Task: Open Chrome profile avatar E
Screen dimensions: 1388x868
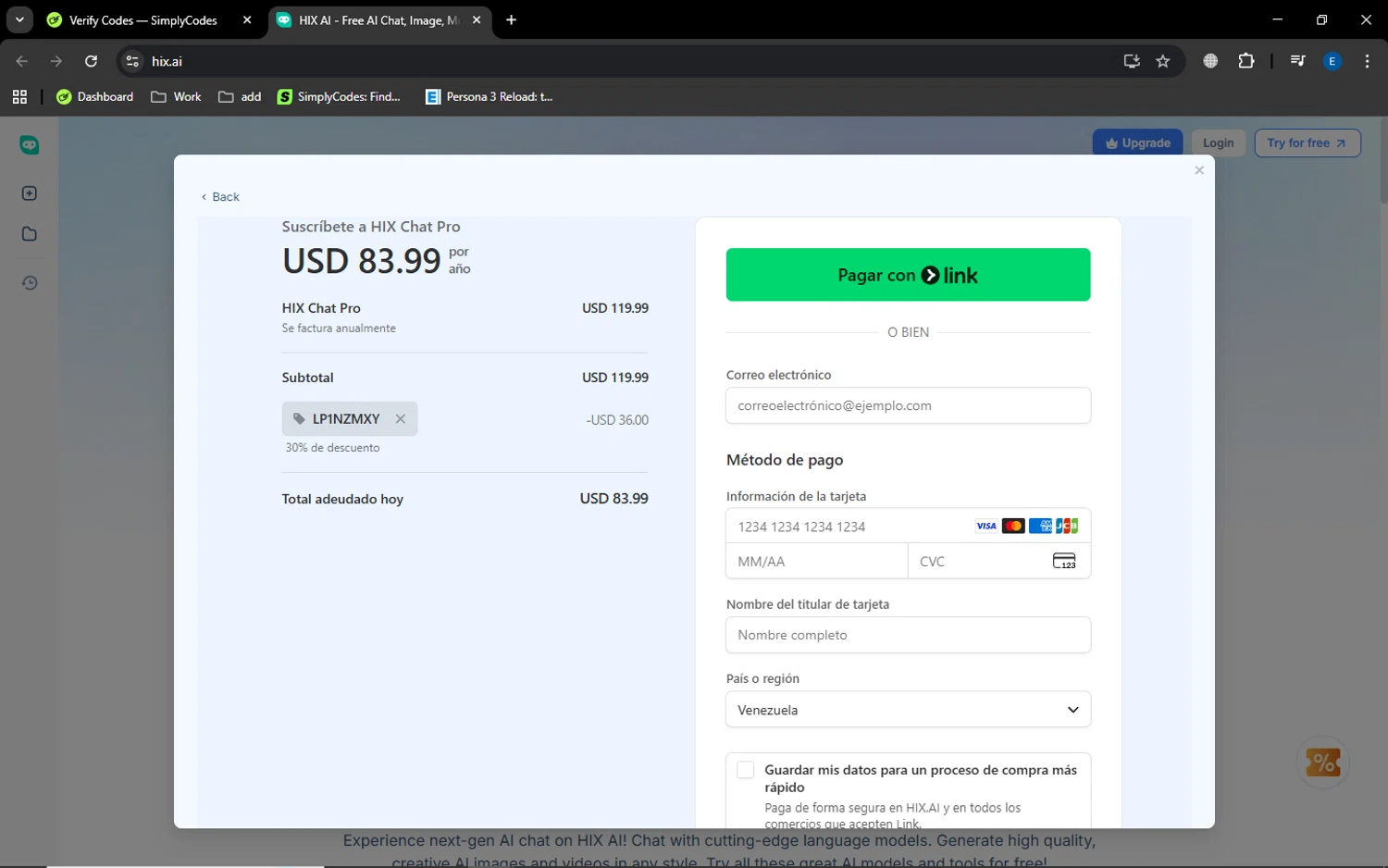Action: point(1332,61)
